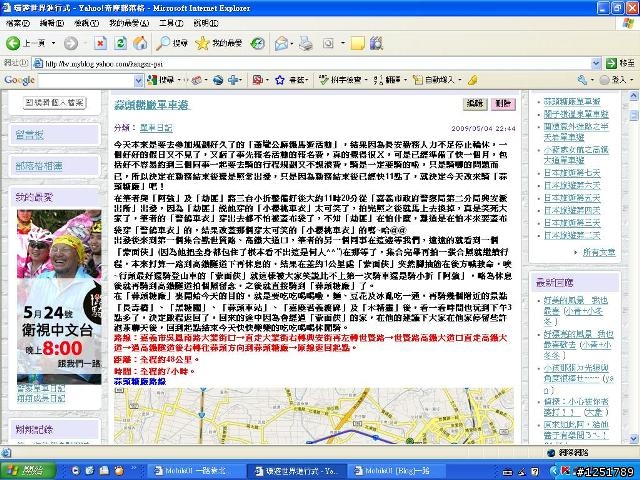640x480 pixels.
Task: Click the pink 刪除 delete button
Action: pyautogui.click(x=503, y=104)
